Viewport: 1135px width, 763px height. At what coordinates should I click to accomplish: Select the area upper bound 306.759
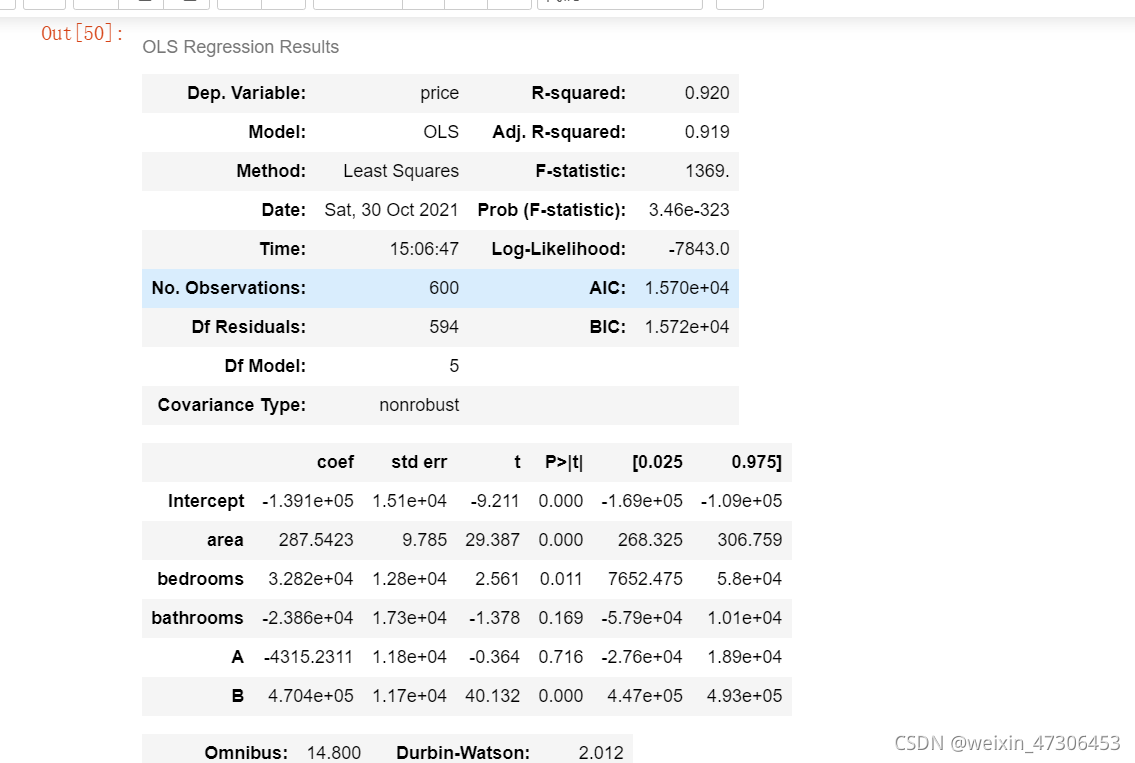click(x=749, y=541)
